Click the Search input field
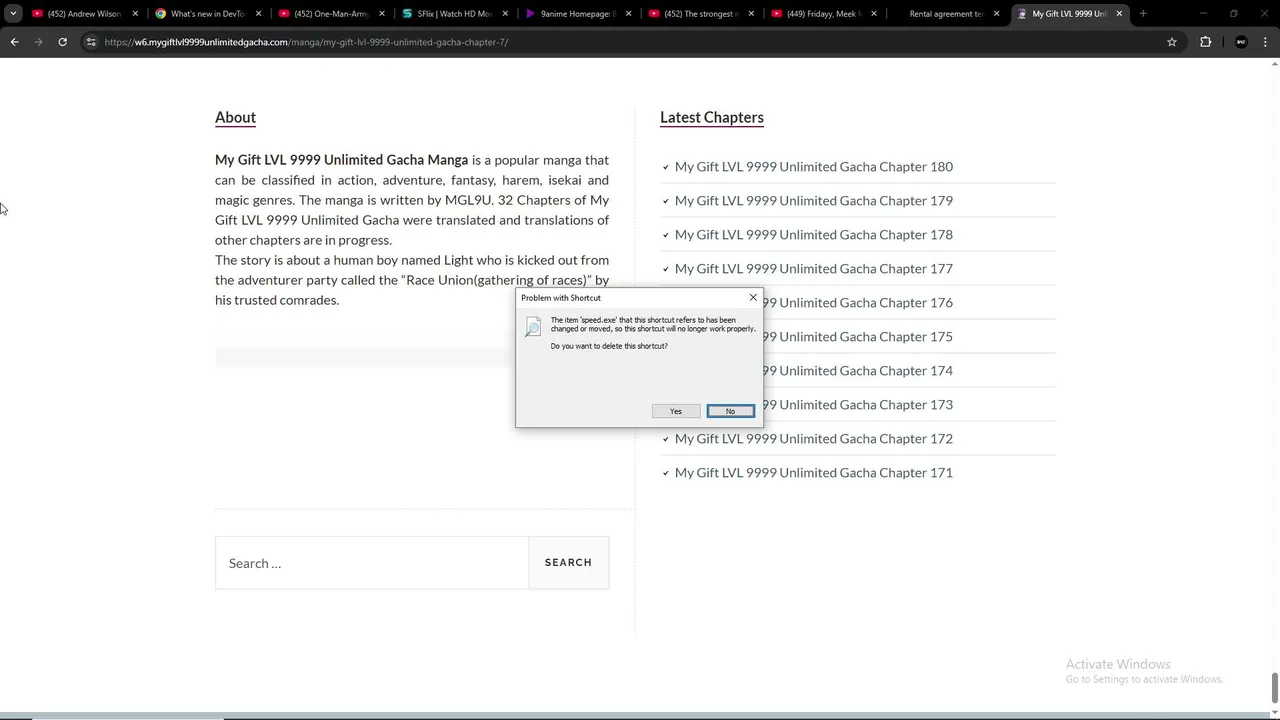Viewport: 1280px width, 720px height. (372, 563)
